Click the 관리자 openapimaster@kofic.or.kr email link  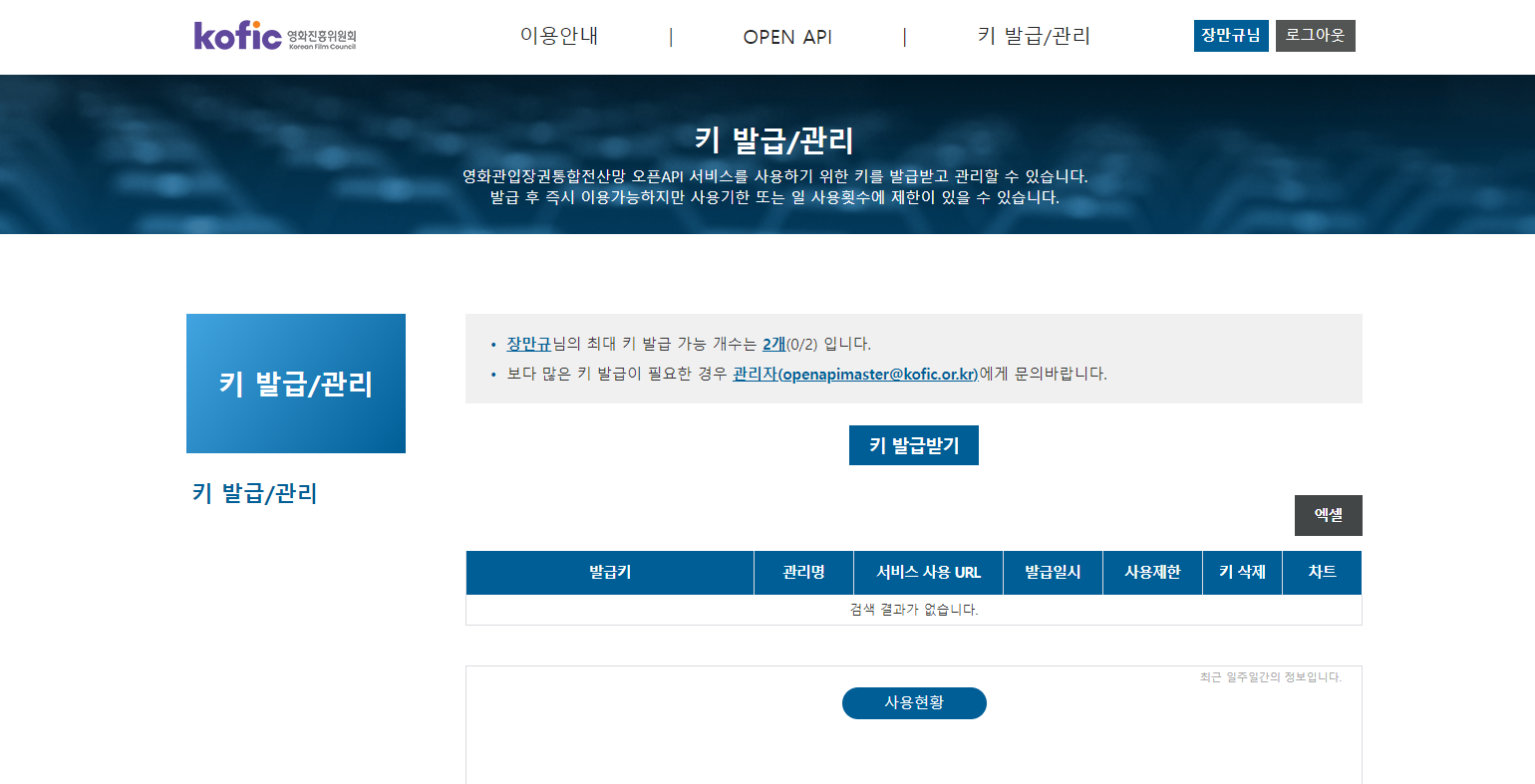point(855,374)
